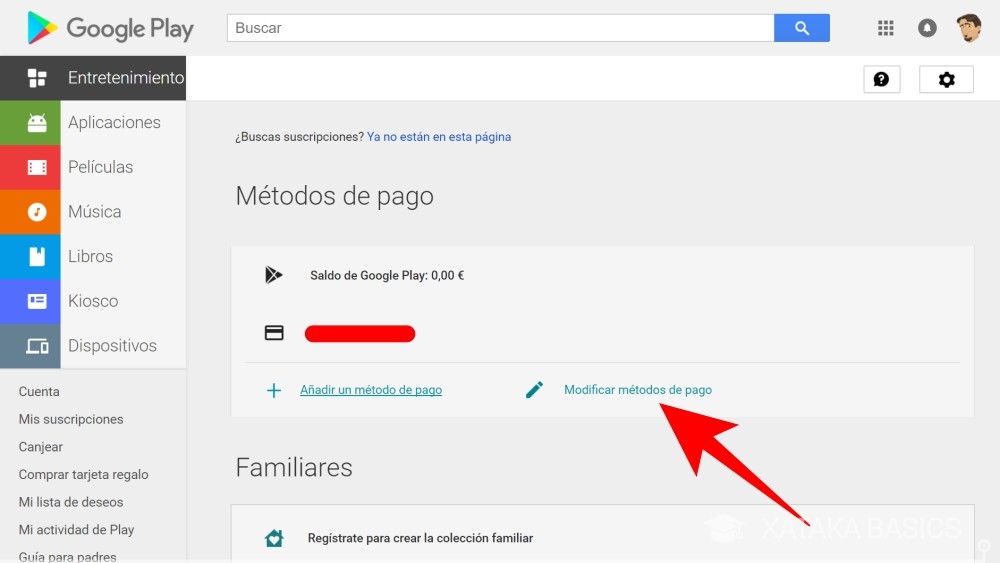Click the blue search magnifier button
This screenshot has height=563, width=1000.
801,28
